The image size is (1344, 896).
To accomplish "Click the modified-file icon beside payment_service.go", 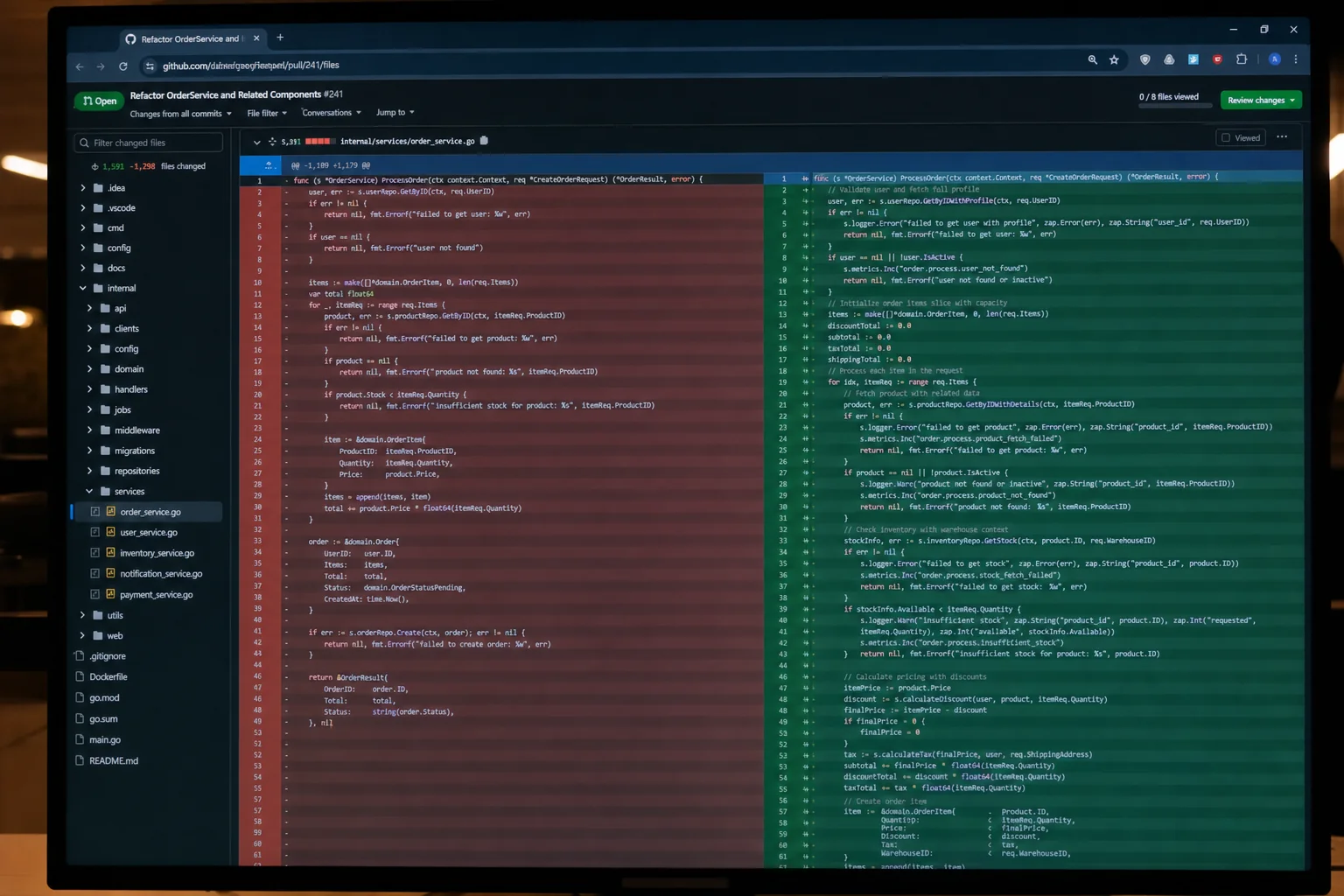I will 111,595.
